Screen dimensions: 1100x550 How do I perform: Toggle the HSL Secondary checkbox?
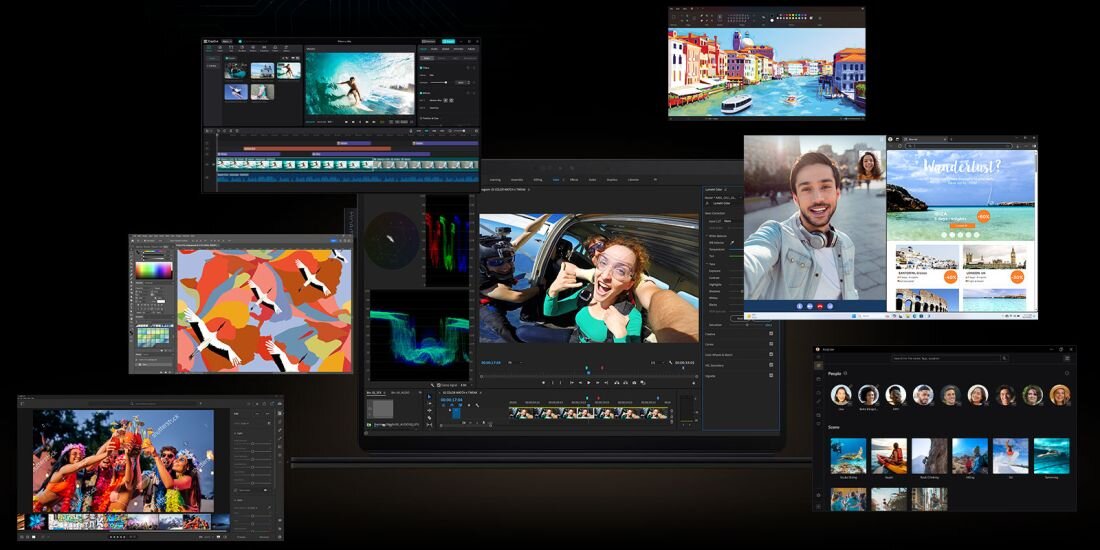tap(771, 365)
